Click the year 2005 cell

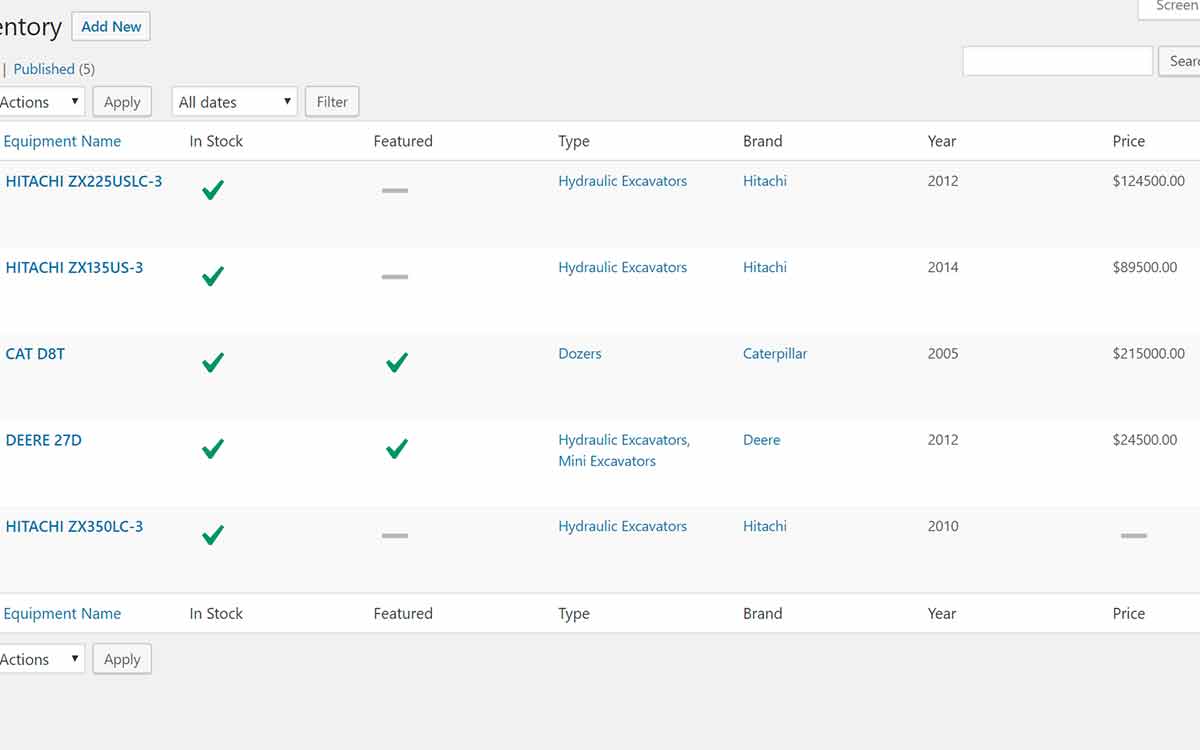pyautogui.click(x=943, y=353)
